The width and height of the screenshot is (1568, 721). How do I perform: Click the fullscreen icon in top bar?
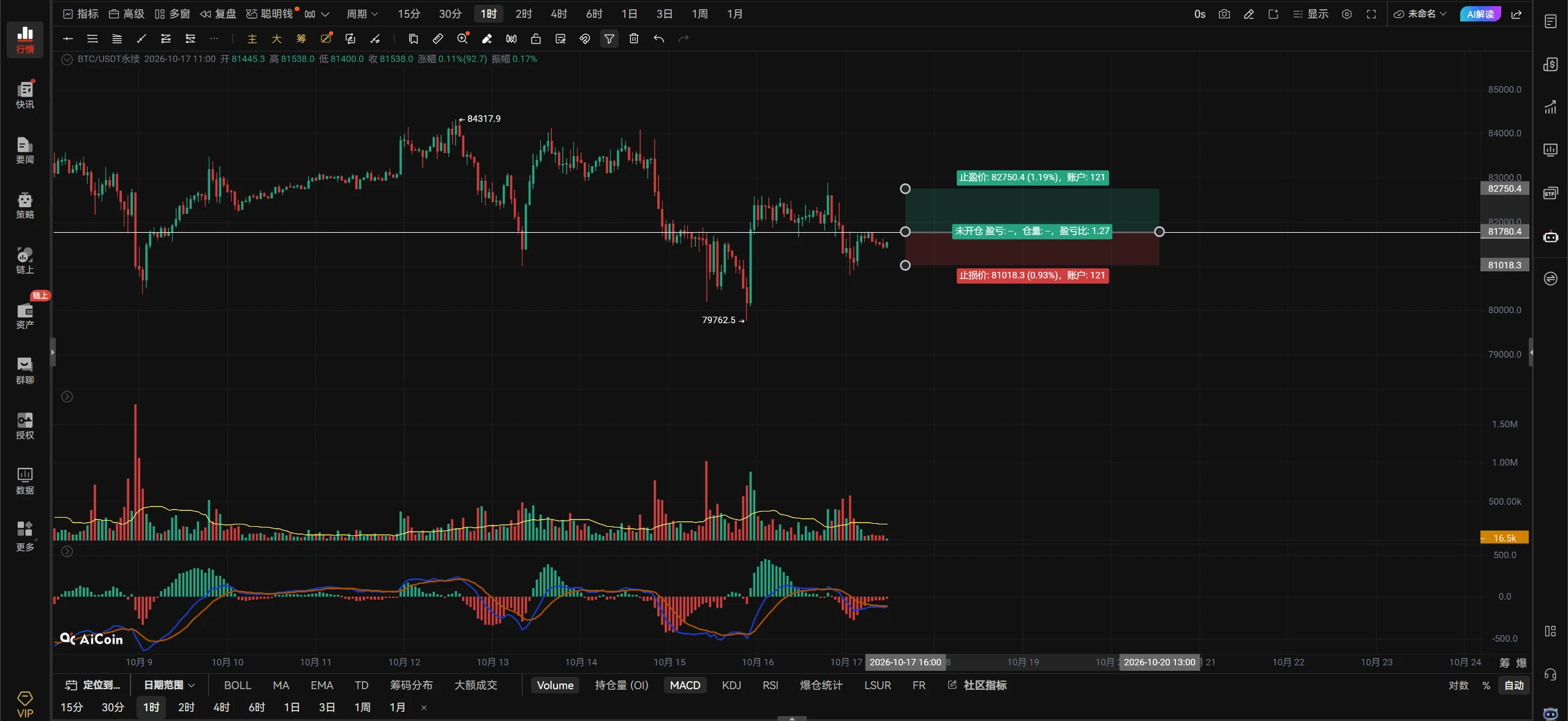pos(1371,14)
